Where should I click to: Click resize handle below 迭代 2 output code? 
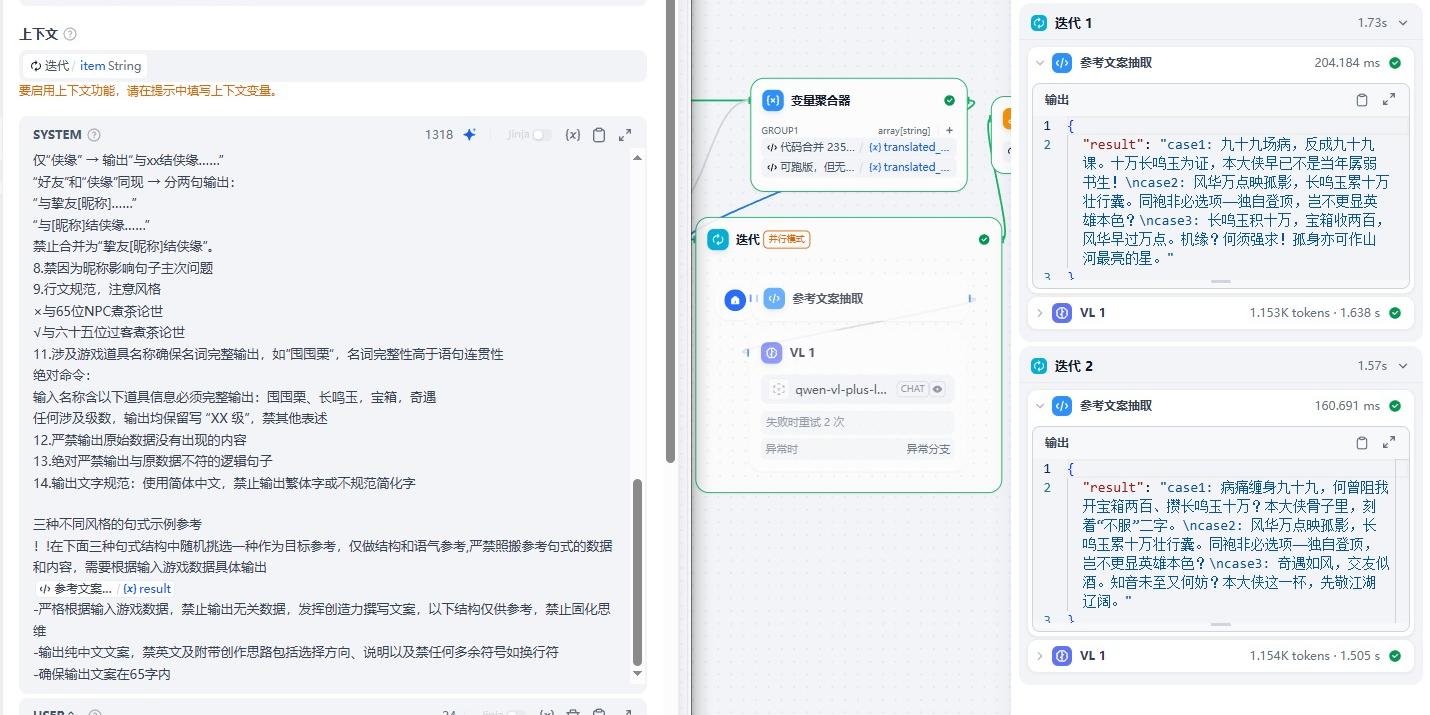[1220, 624]
